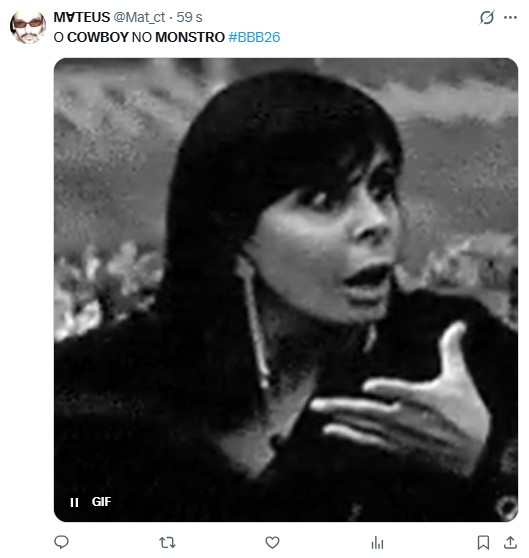Repost this tweet with the retweet icon
The image size is (529, 558).
point(167,542)
